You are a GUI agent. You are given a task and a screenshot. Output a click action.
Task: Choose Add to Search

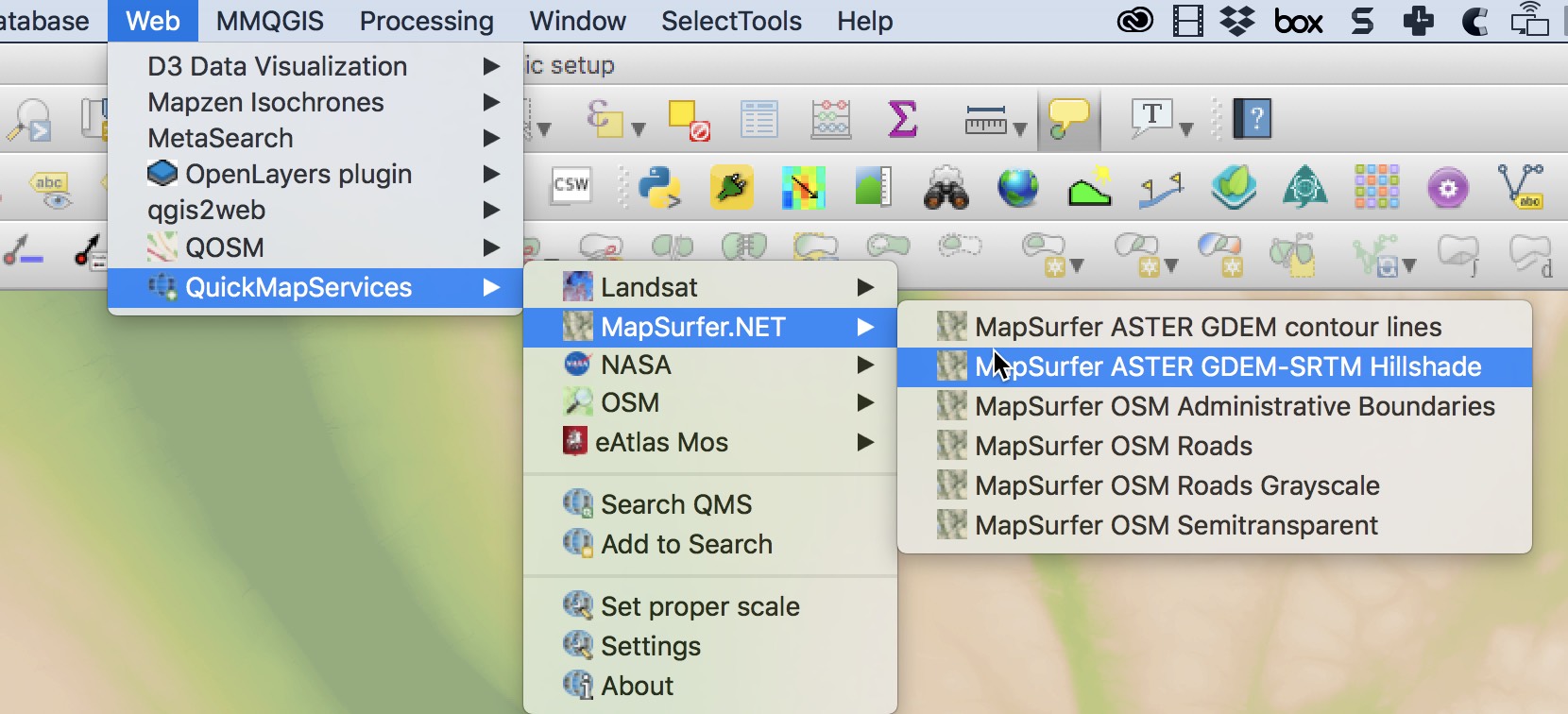tap(710, 544)
